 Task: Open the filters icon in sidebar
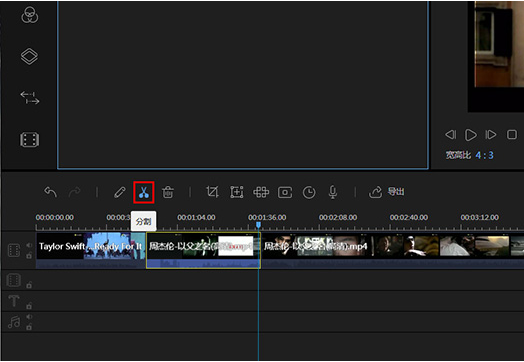30,15
